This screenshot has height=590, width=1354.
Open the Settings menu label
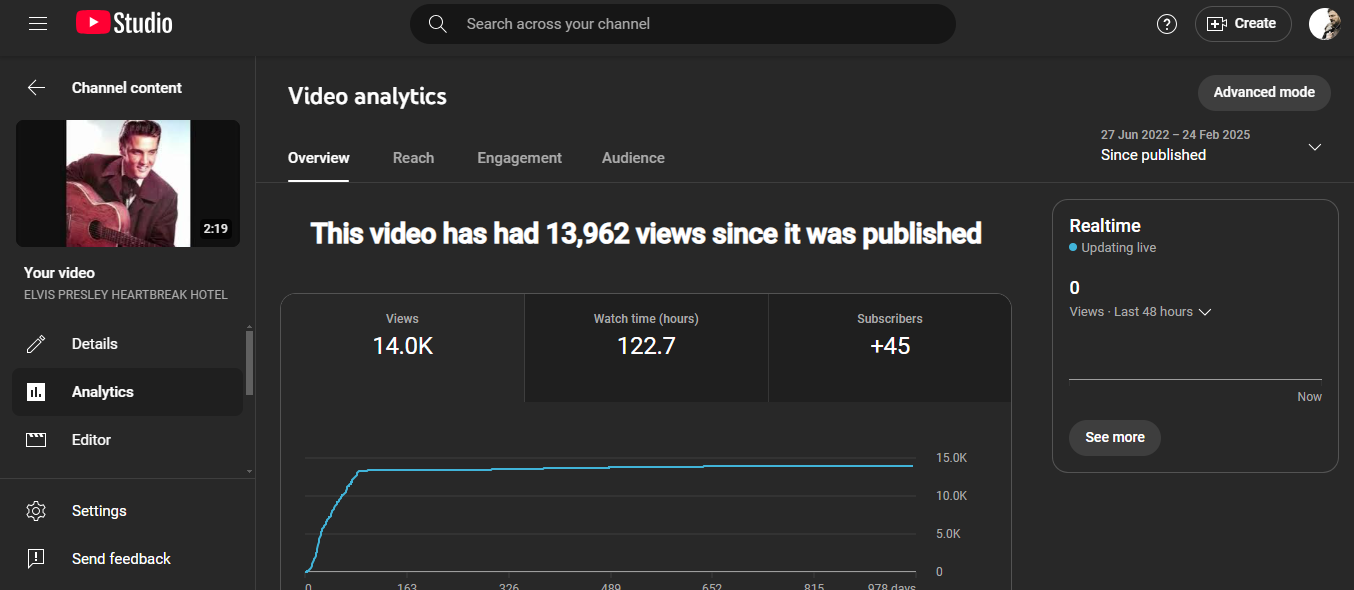click(99, 511)
